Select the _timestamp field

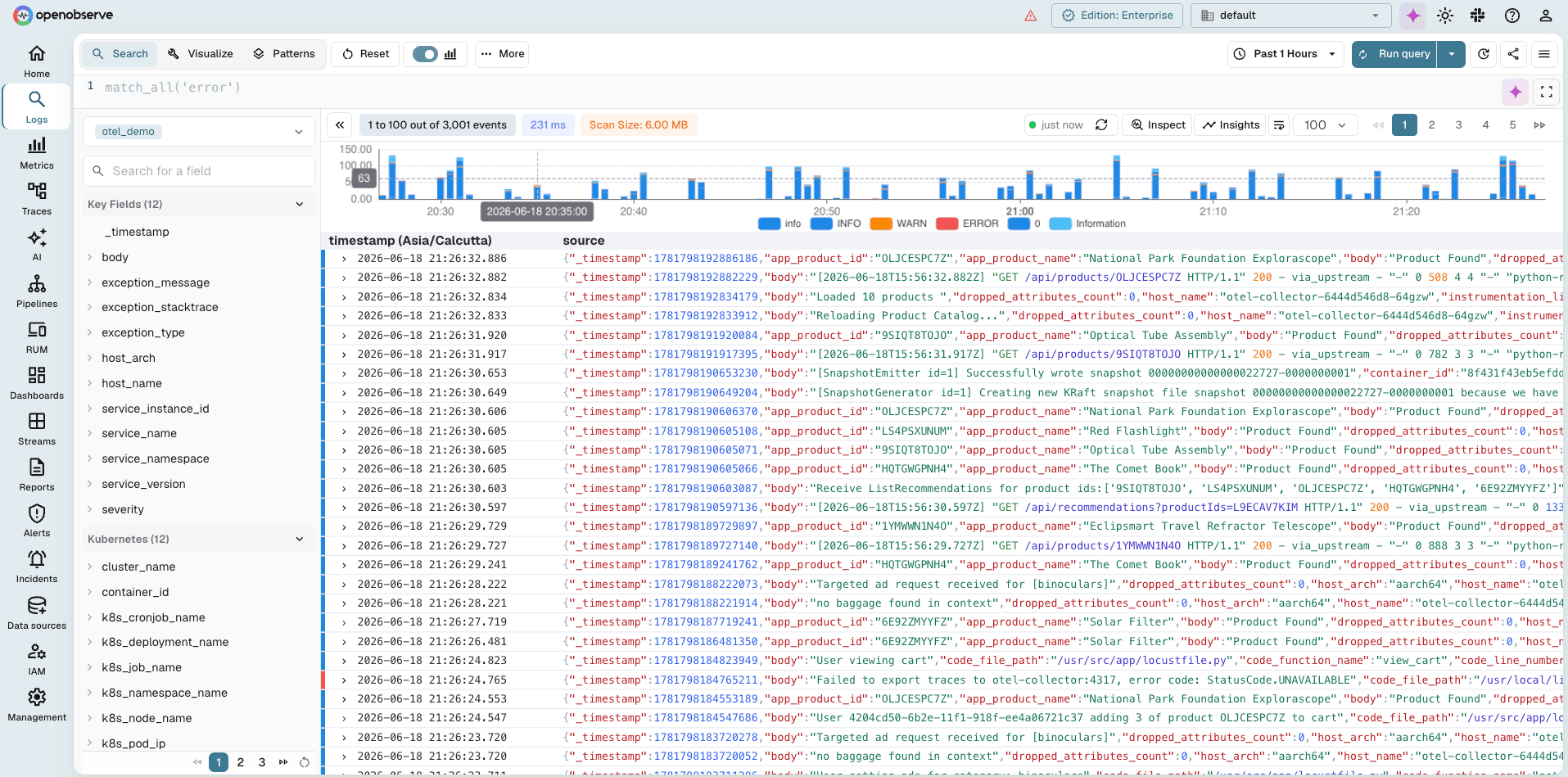click(x=136, y=232)
